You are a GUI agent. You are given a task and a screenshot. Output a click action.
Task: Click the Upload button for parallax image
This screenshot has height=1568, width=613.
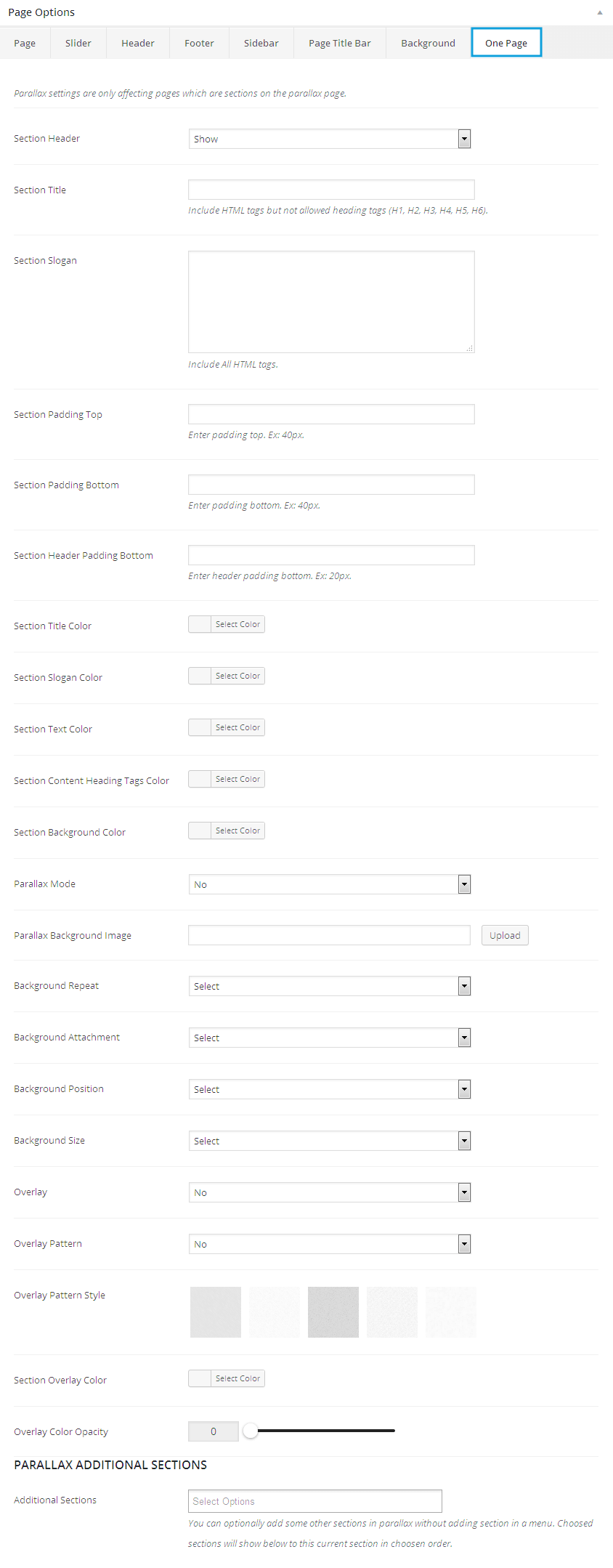pyautogui.click(x=505, y=935)
